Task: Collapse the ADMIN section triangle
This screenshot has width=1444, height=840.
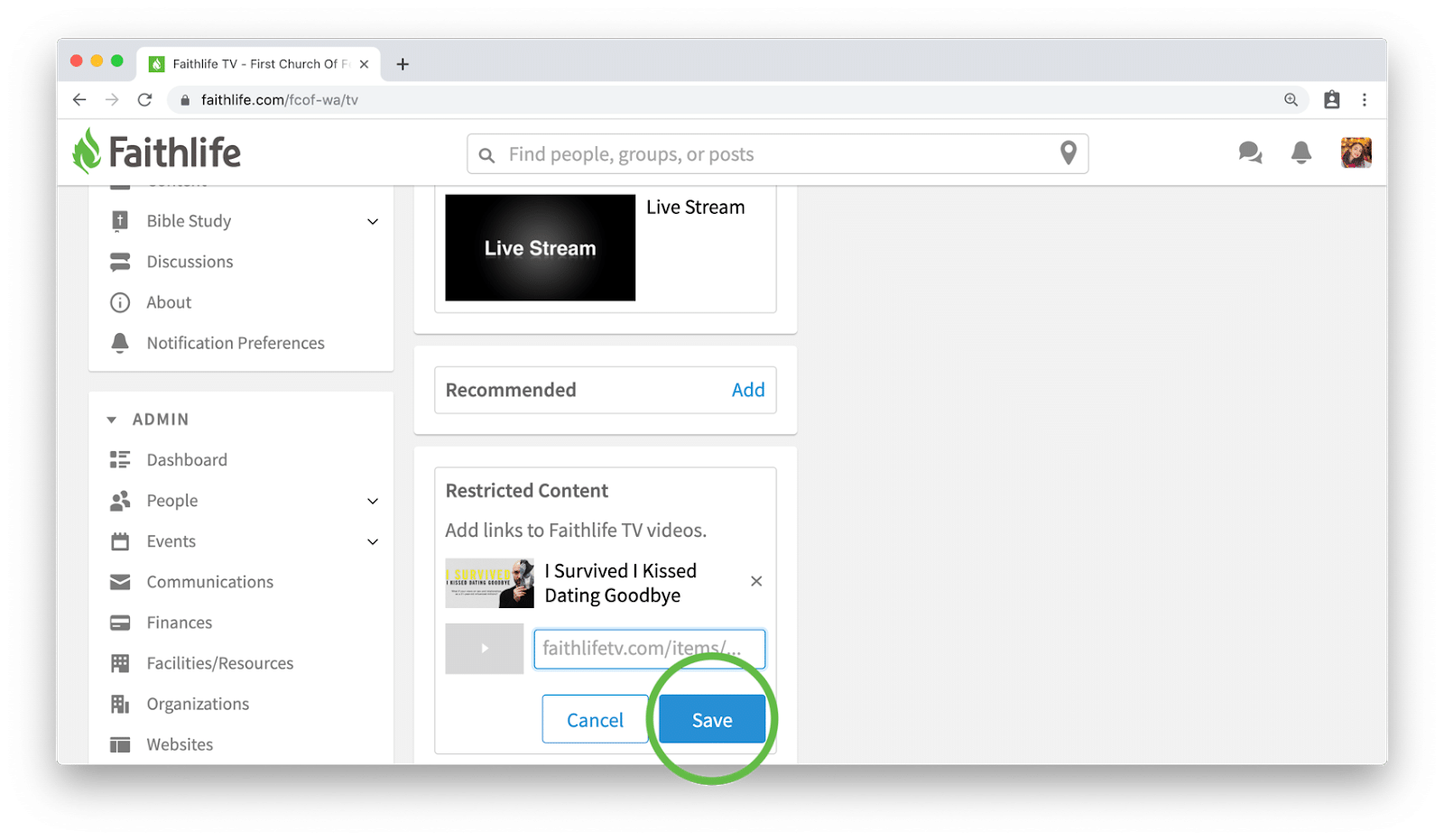Action: 111,420
